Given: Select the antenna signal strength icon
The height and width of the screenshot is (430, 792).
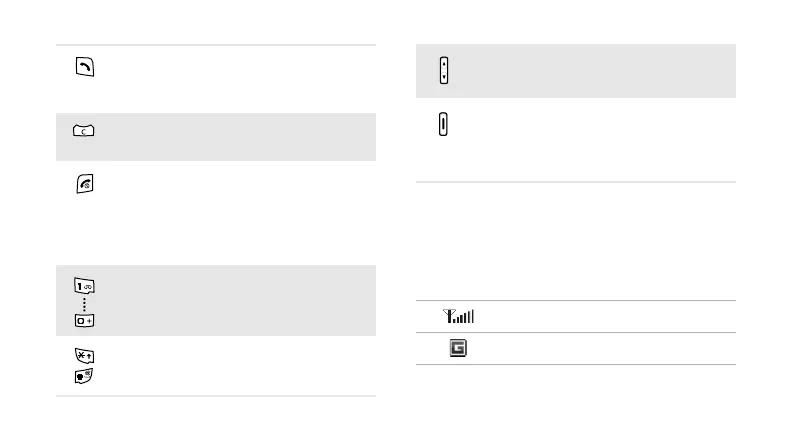Looking at the screenshot, I should pyautogui.click(x=462, y=317).
